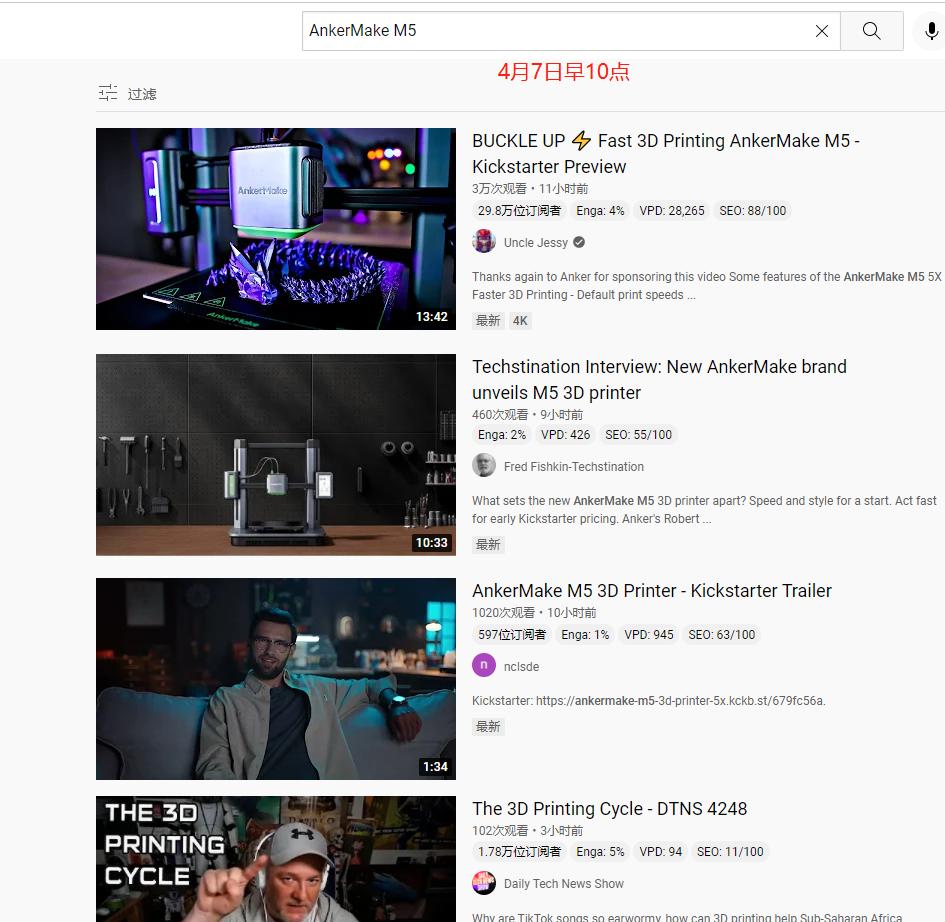This screenshot has height=922, width=945.
Task: Click the VPD: 945 badge
Action: pos(648,635)
